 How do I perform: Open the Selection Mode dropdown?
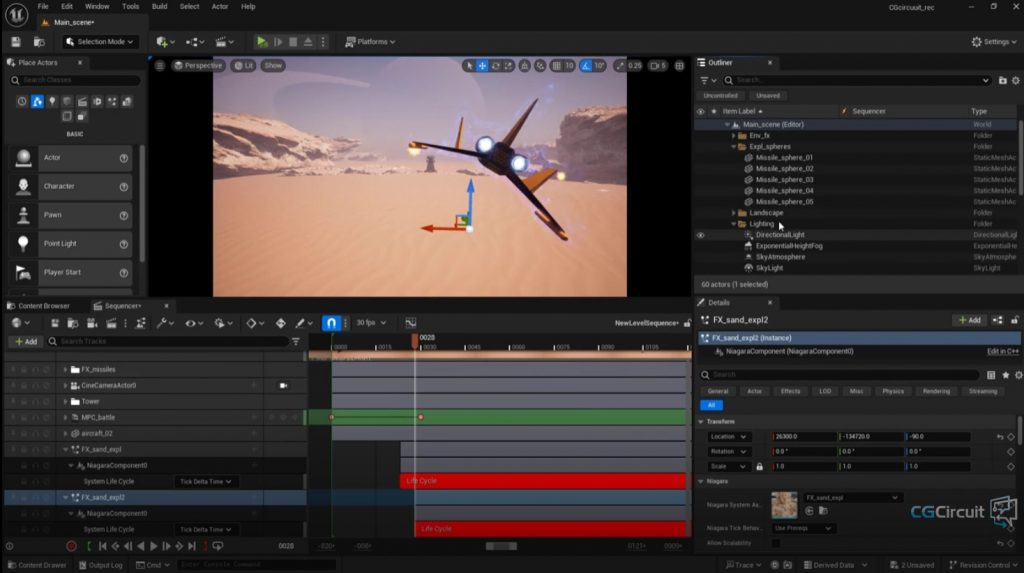[100, 42]
